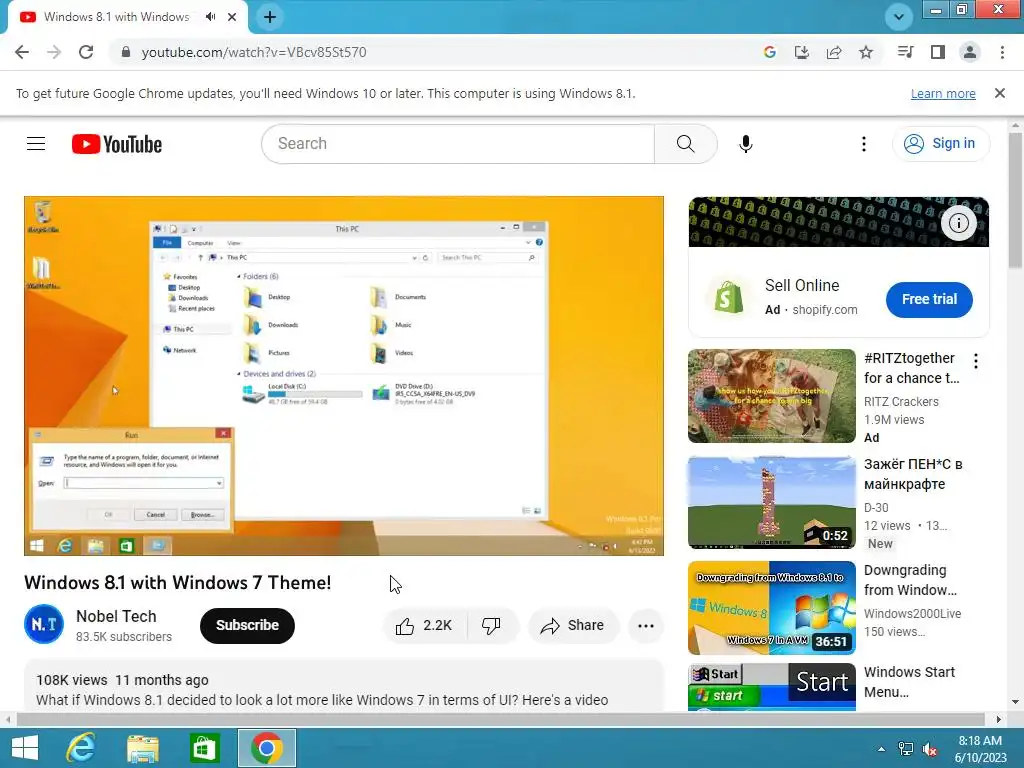1024x768 pixels.
Task: Play the Minecraft tower video thumbnail
Action: click(x=771, y=502)
